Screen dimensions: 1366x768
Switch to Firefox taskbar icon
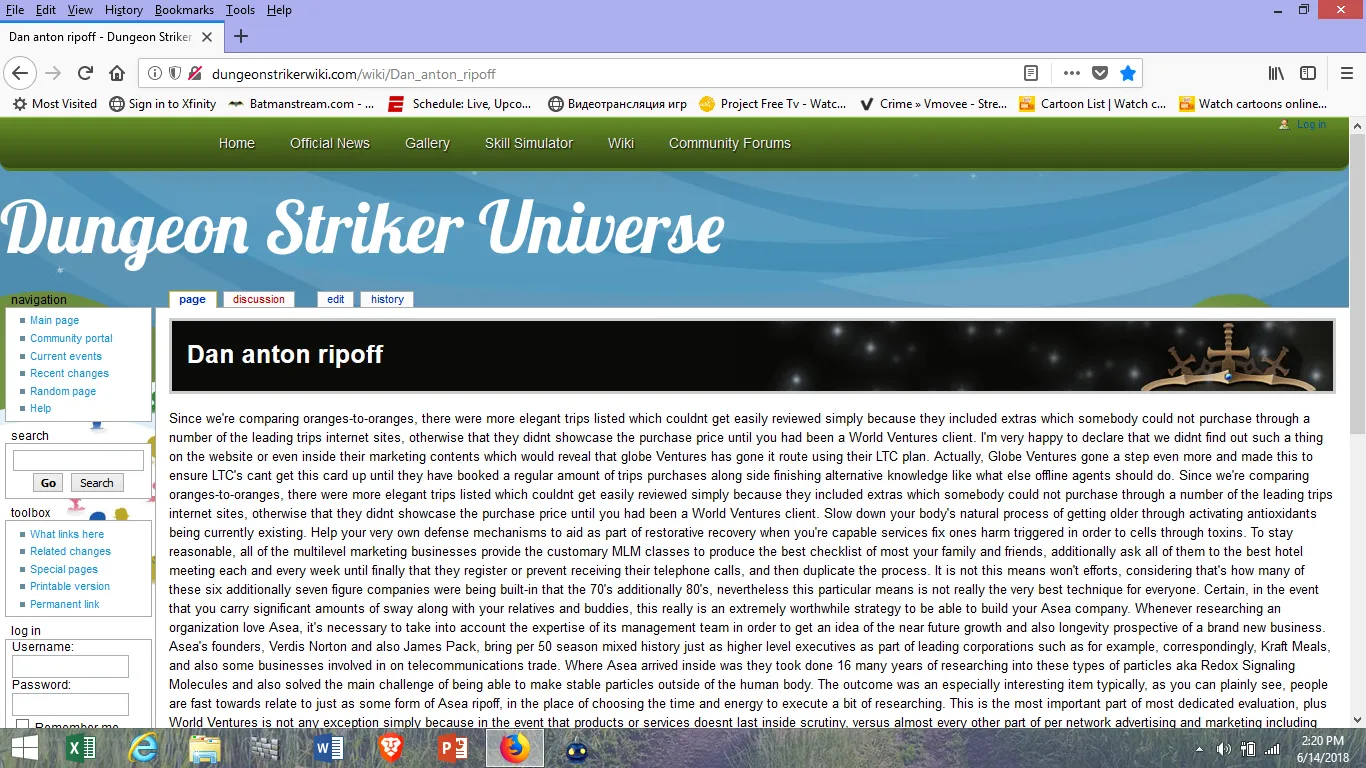(x=515, y=748)
